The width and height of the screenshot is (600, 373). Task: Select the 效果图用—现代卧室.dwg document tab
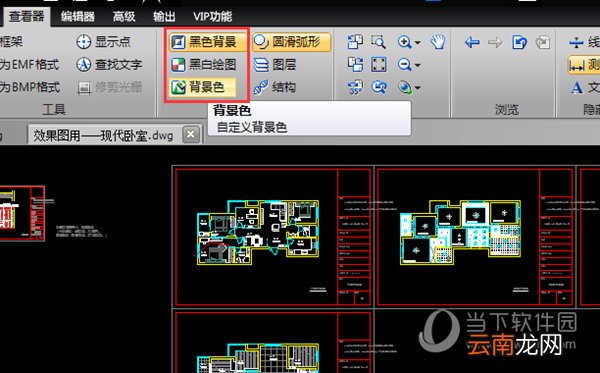[103, 135]
